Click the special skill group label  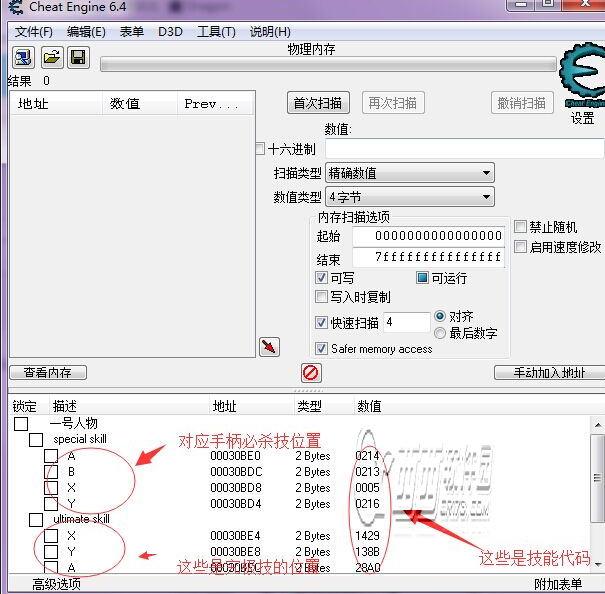tap(80, 439)
